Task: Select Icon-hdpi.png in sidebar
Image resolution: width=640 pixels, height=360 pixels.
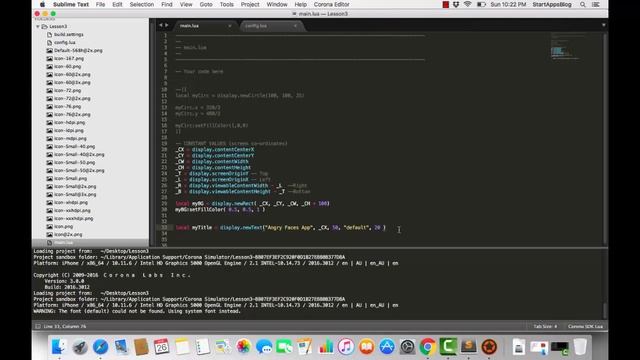Action: 69,122
